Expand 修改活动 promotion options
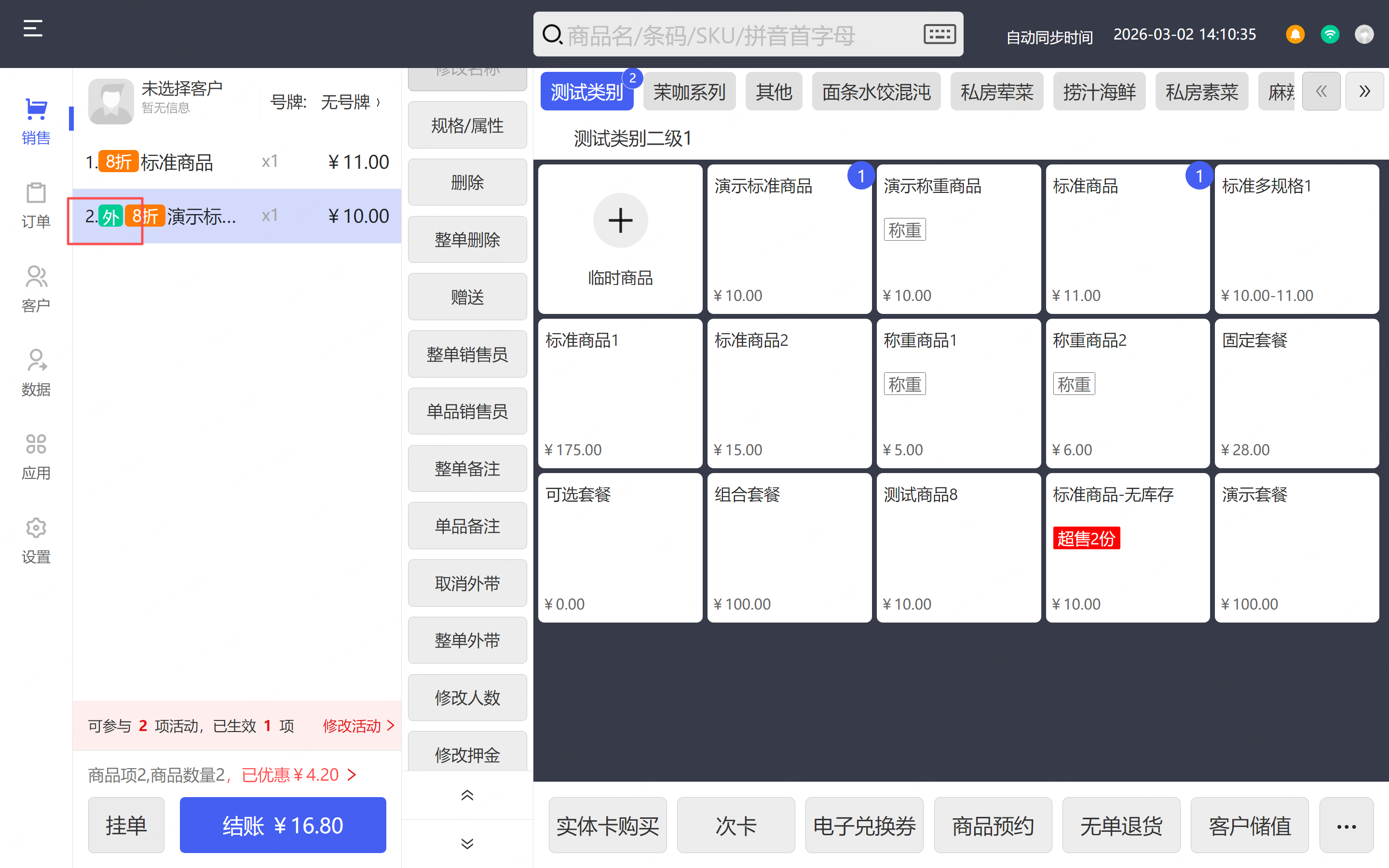Viewport: 1389px width, 868px height. tap(358, 726)
